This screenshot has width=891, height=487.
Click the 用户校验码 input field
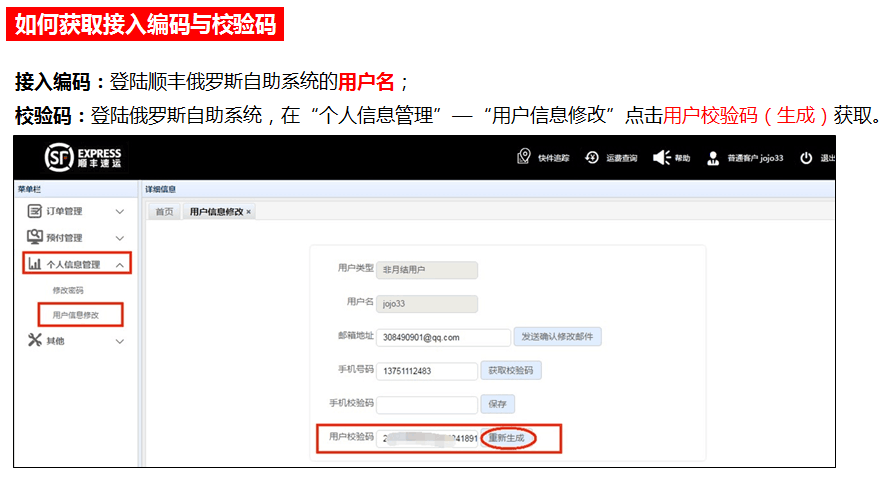point(427,438)
